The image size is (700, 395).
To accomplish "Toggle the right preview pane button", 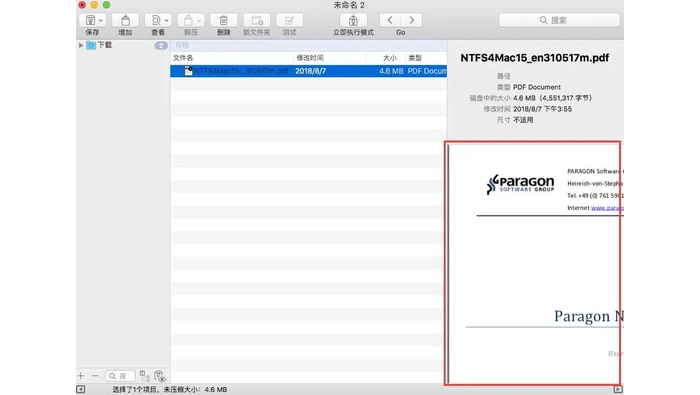I will tap(618, 389).
